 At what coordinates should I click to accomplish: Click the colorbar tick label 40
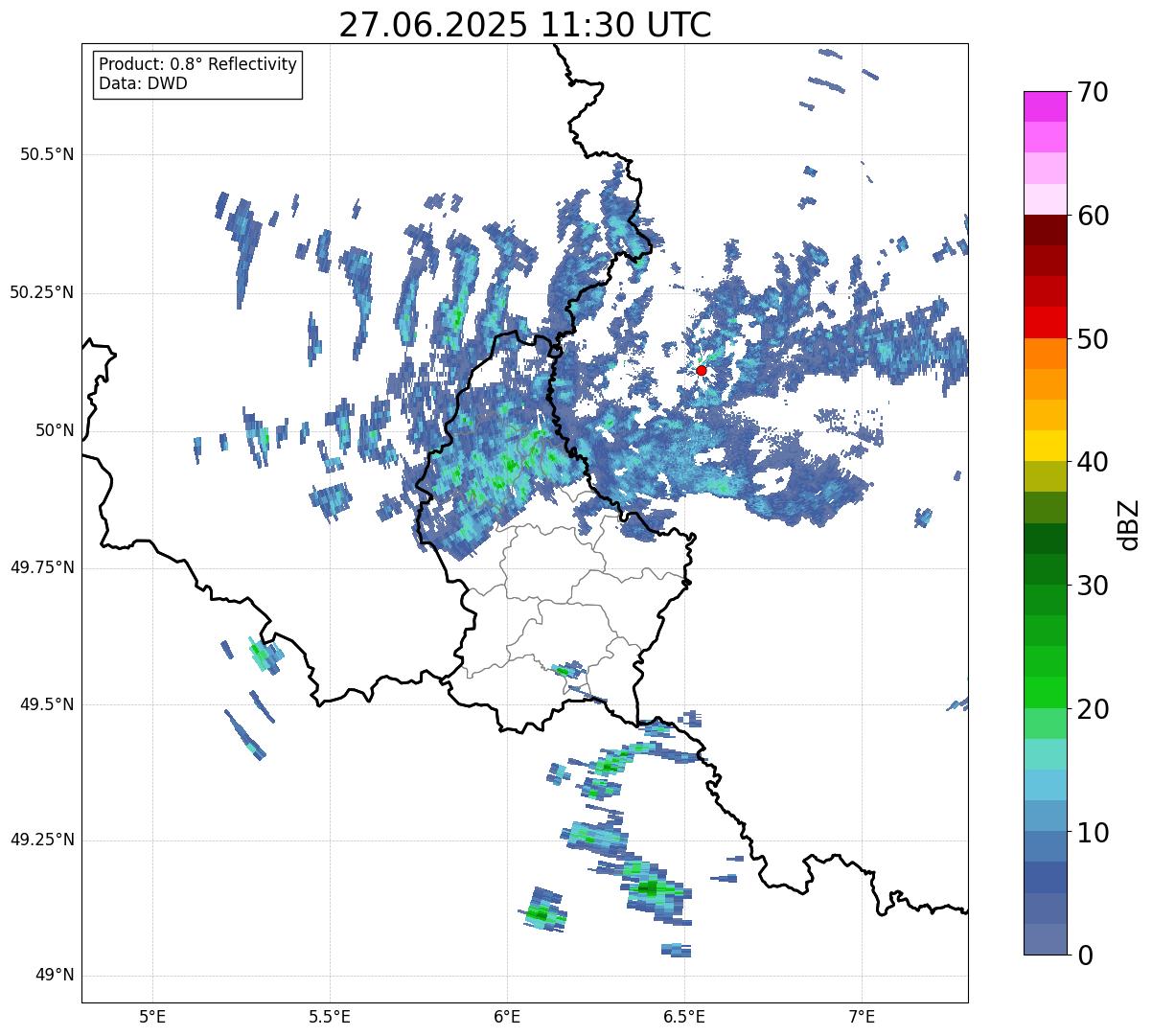[x=1093, y=462]
